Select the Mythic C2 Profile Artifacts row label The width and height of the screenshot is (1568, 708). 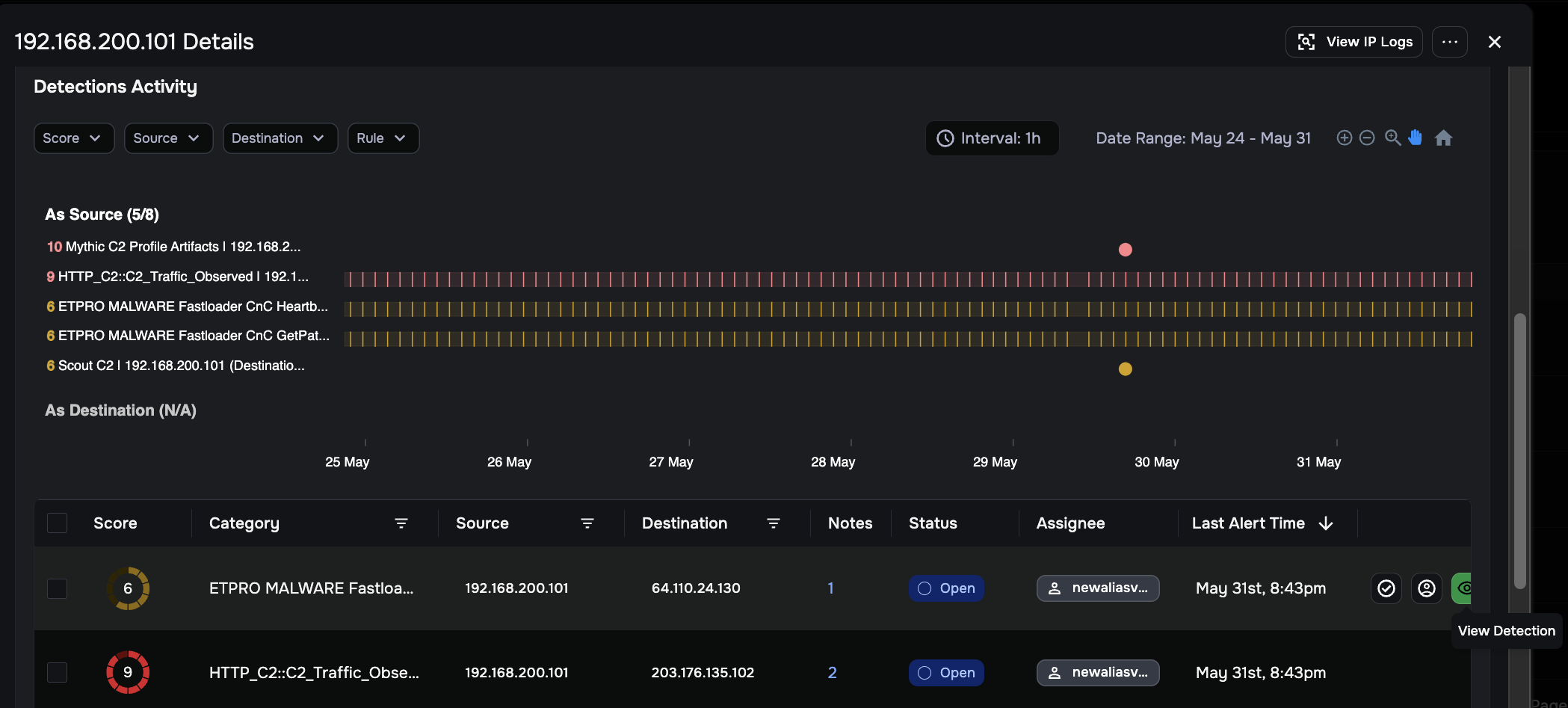pos(173,247)
